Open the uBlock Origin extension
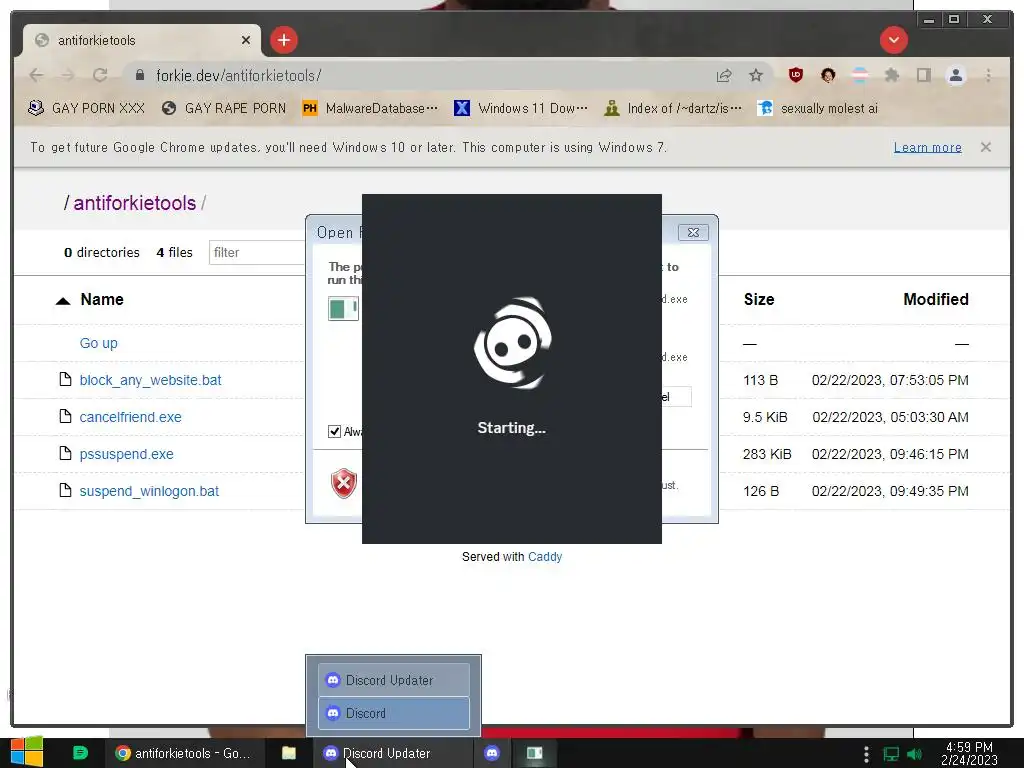The width and height of the screenshot is (1024, 768). [x=795, y=75]
